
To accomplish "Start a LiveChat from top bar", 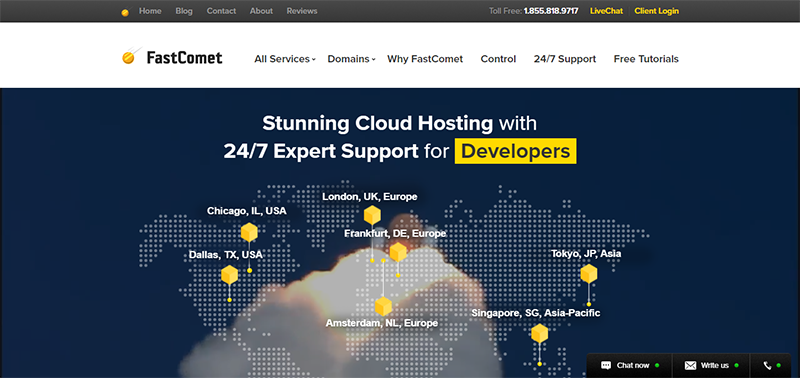I will 607,11.
